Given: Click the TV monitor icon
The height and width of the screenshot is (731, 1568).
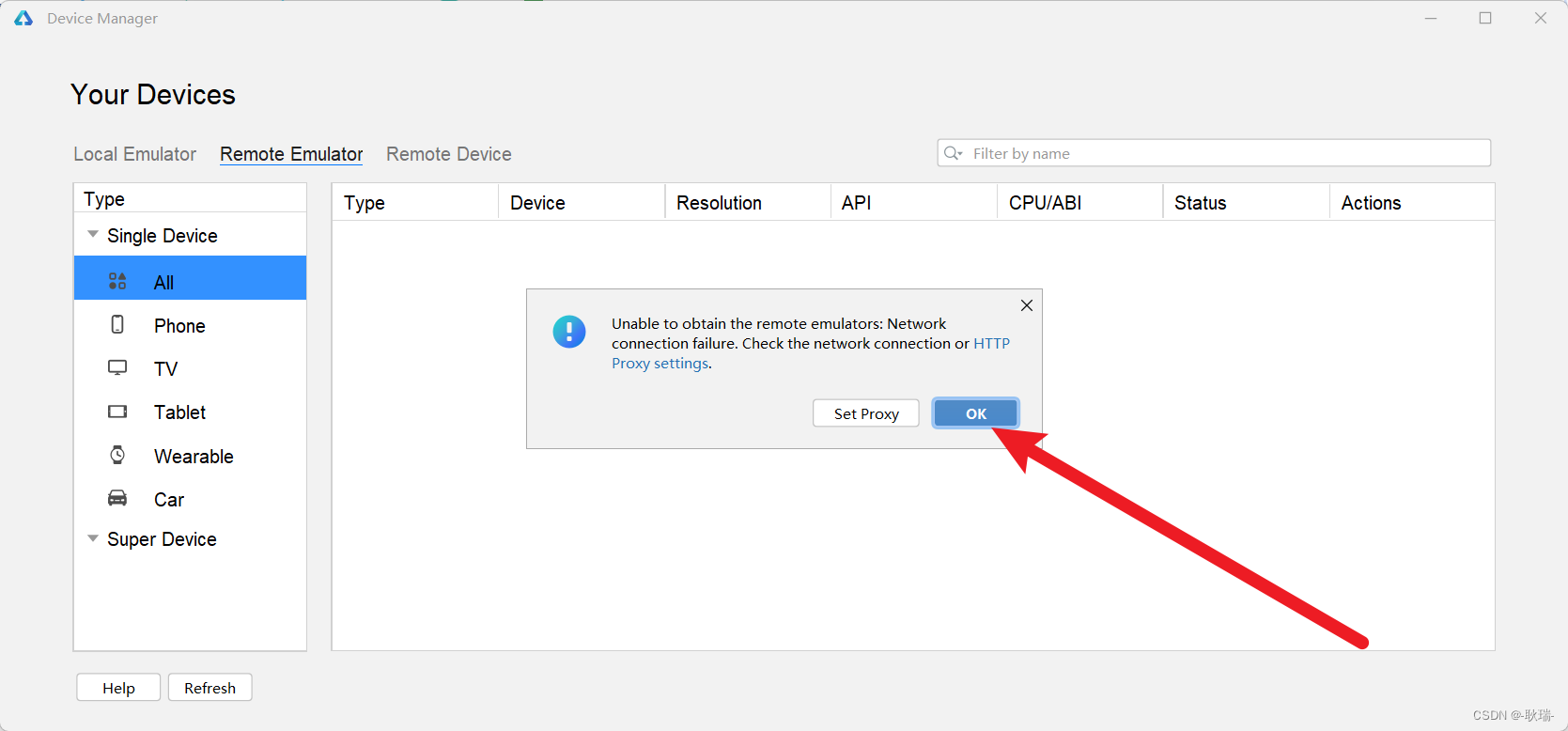Looking at the screenshot, I should coord(117,367).
